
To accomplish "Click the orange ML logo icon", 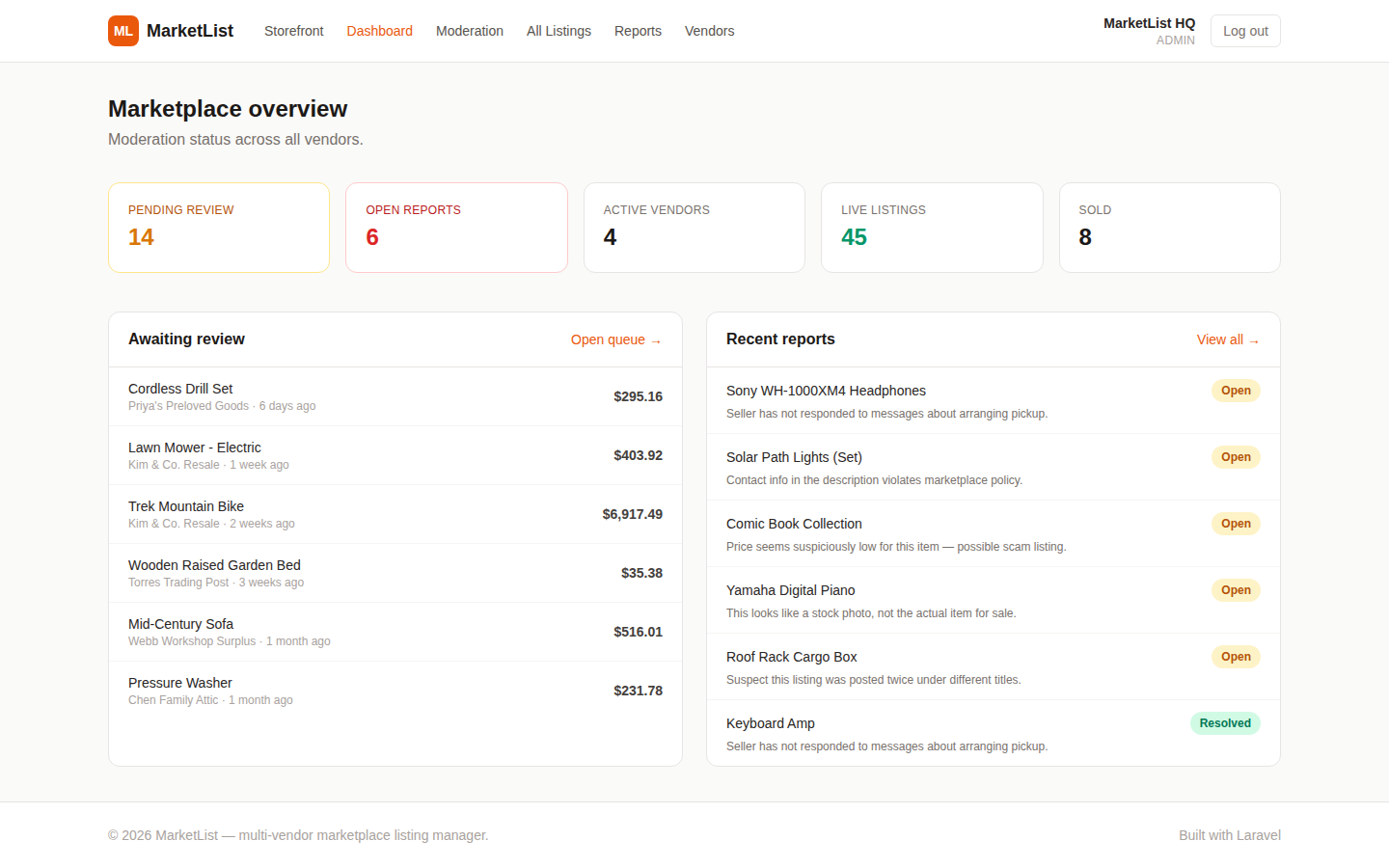I will pyautogui.click(x=123, y=31).
